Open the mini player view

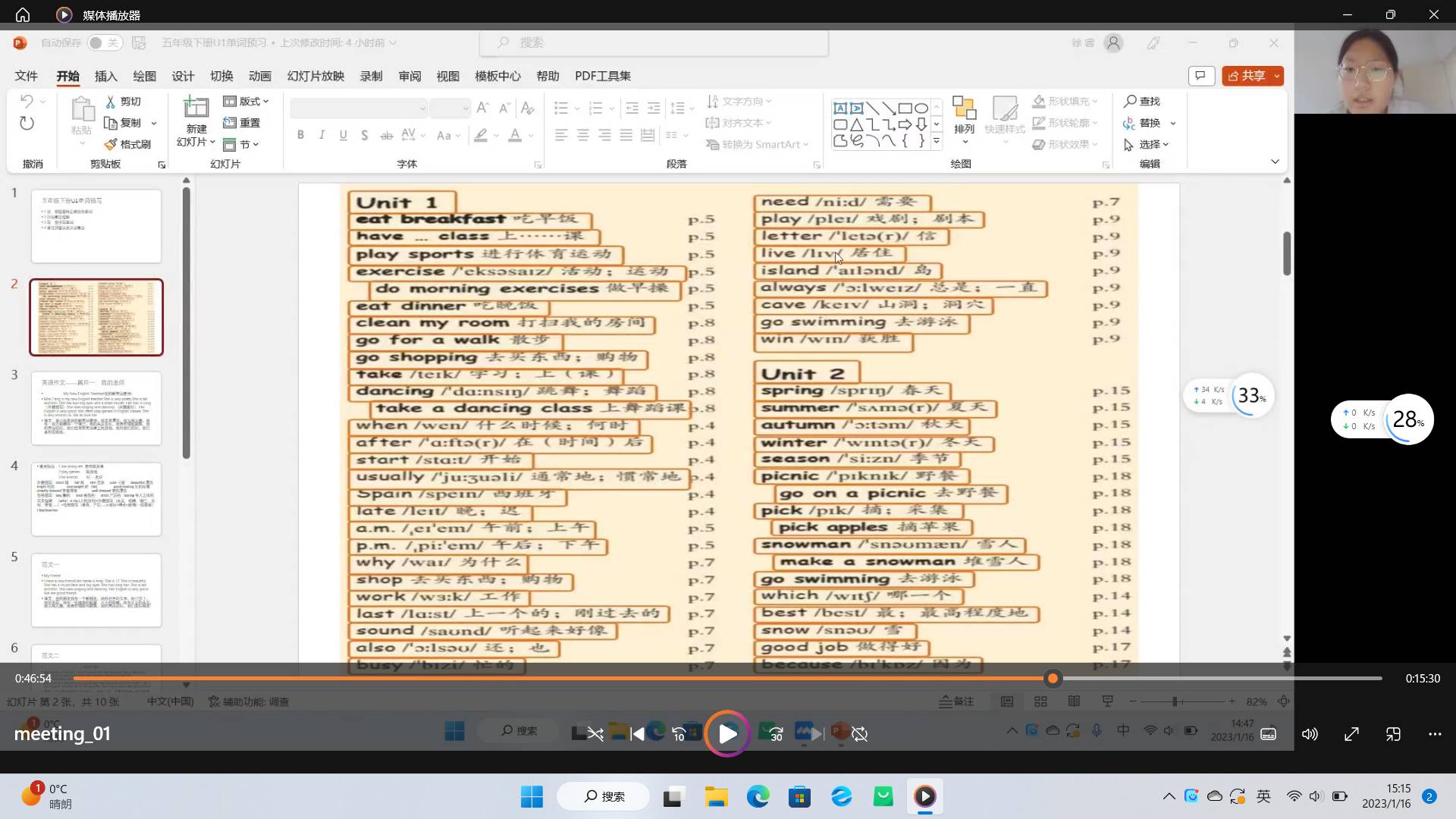(1393, 733)
